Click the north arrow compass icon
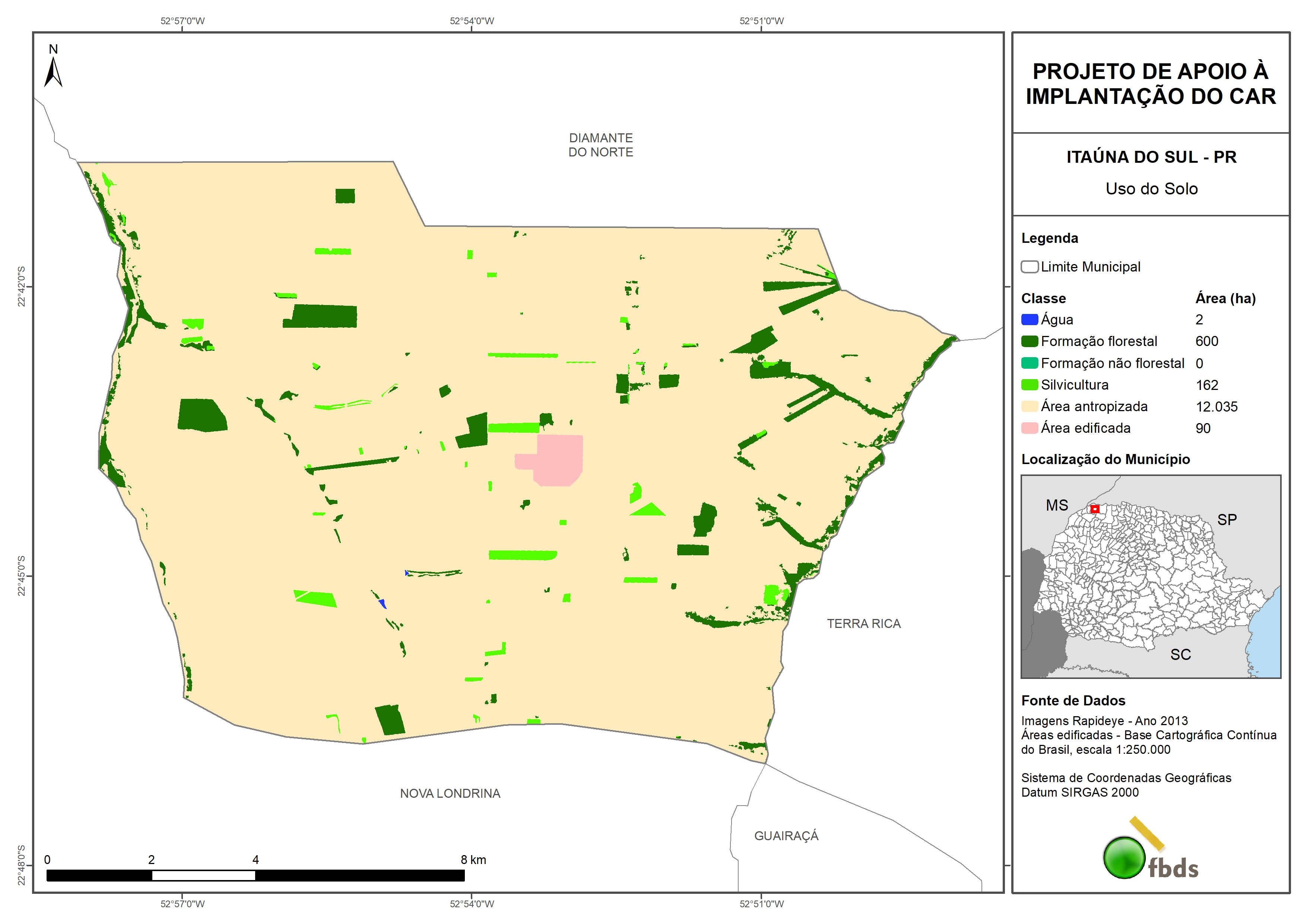Screen dimensions: 1307x924 click(53, 71)
